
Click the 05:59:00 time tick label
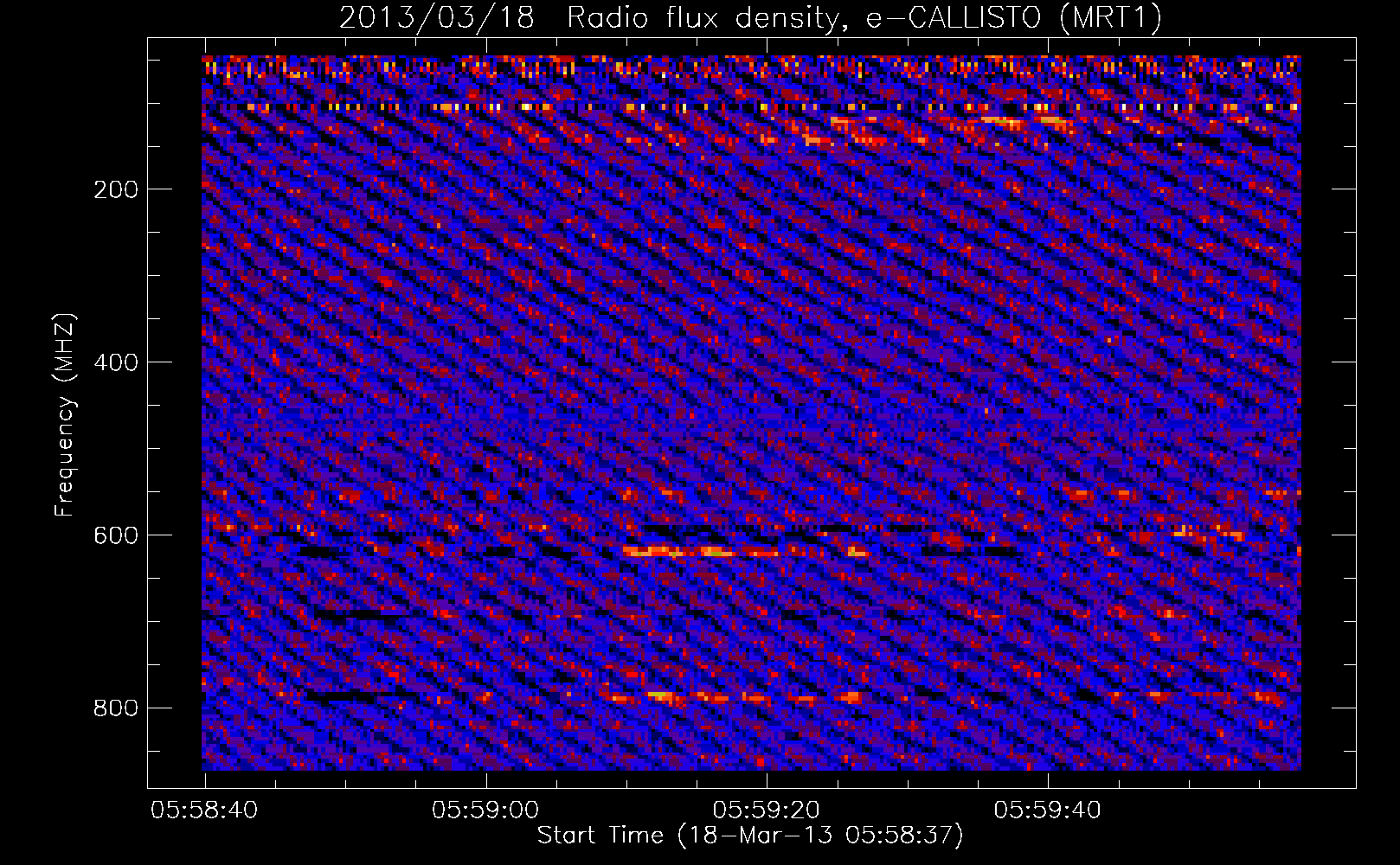485,811
